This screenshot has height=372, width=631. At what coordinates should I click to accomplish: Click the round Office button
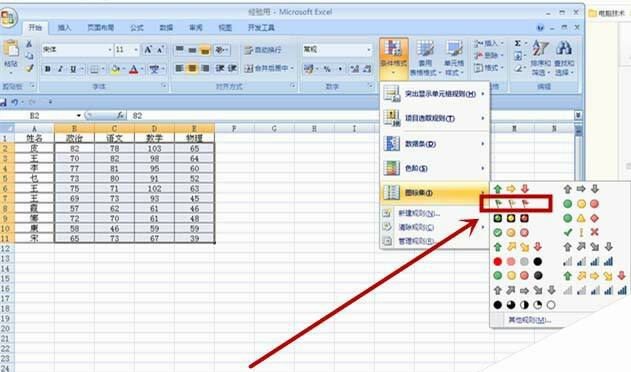point(8,18)
